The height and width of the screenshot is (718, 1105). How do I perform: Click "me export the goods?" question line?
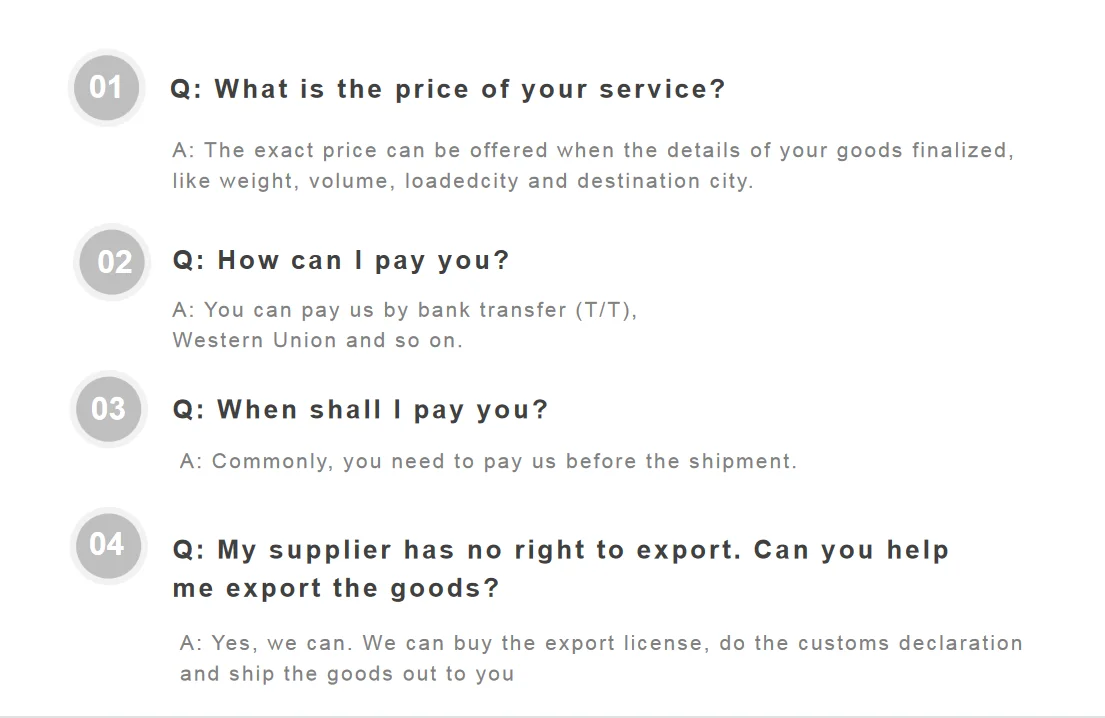click(x=335, y=588)
